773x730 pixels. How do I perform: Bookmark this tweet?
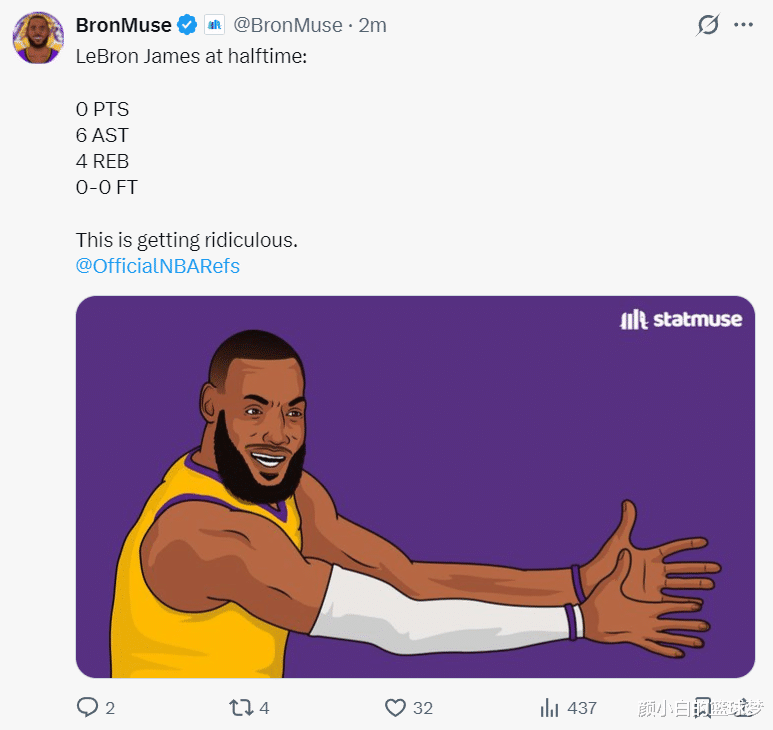tap(703, 708)
